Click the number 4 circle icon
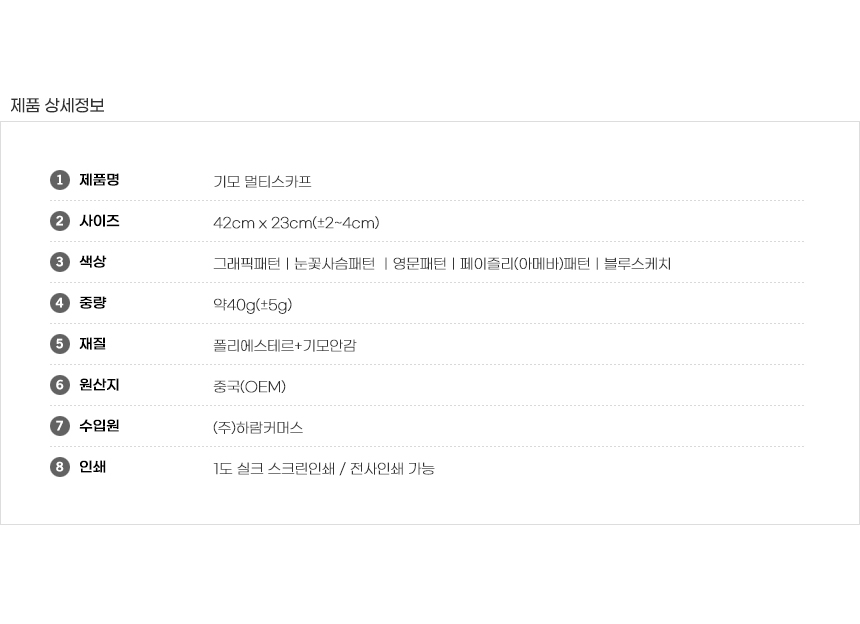860x624 pixels. click(x=60, y=303)
